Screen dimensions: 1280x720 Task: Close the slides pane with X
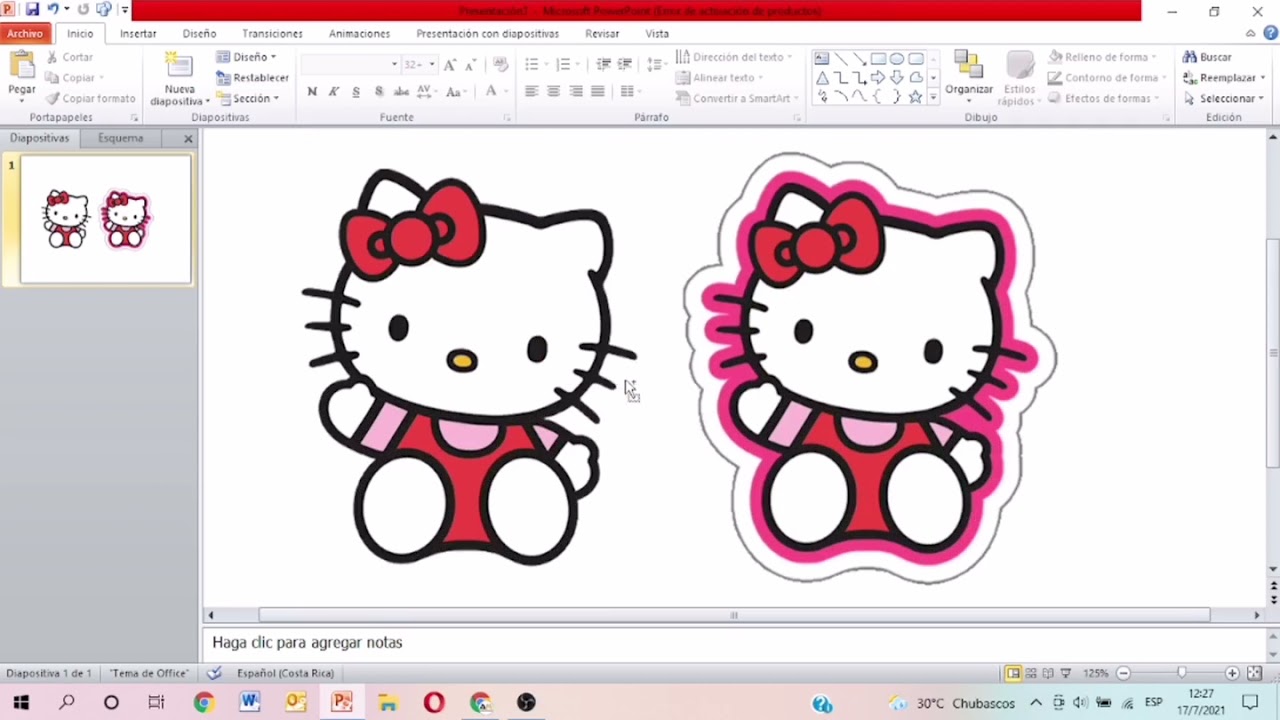pyautogui.click(x=187, y=138)
